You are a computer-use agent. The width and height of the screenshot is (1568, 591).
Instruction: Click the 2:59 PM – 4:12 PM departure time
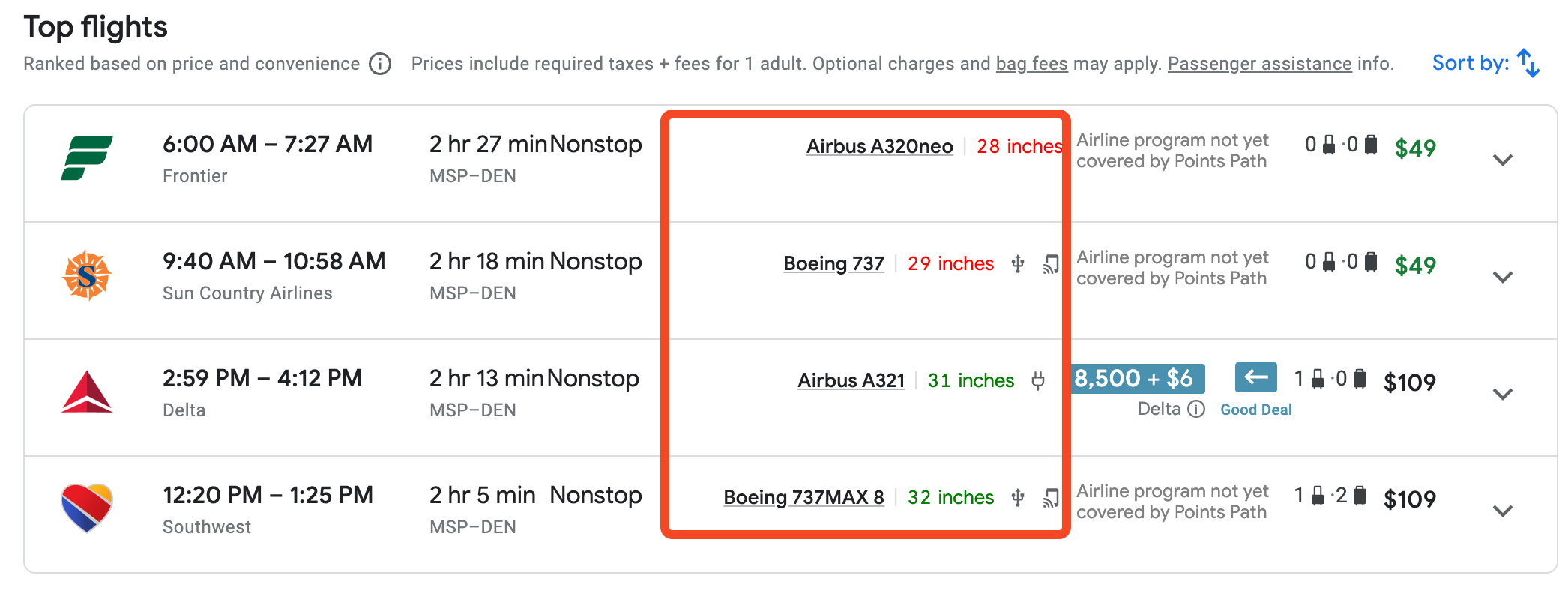click(262, 378)
